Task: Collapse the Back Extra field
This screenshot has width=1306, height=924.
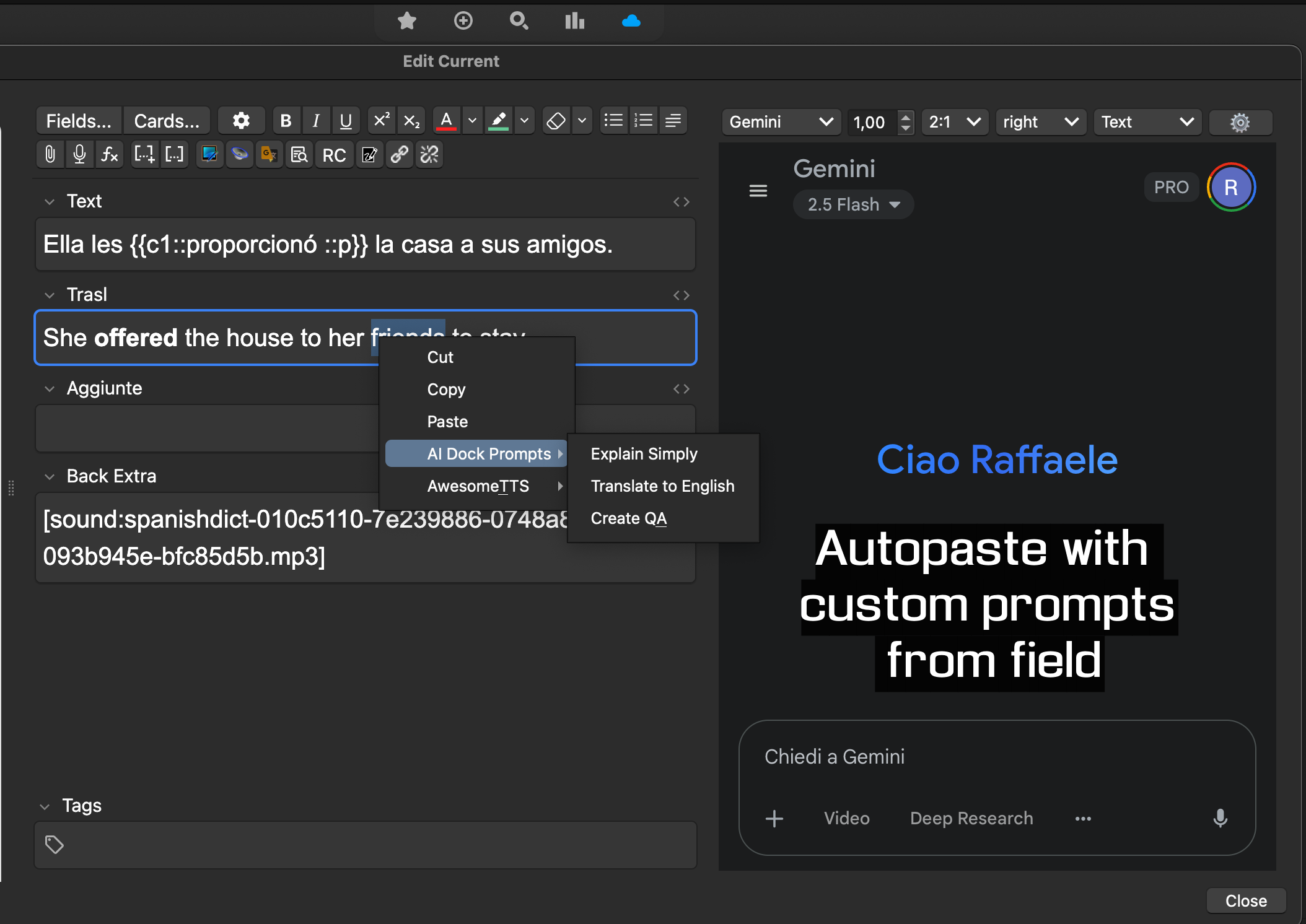Action: [x=50, y=476]
